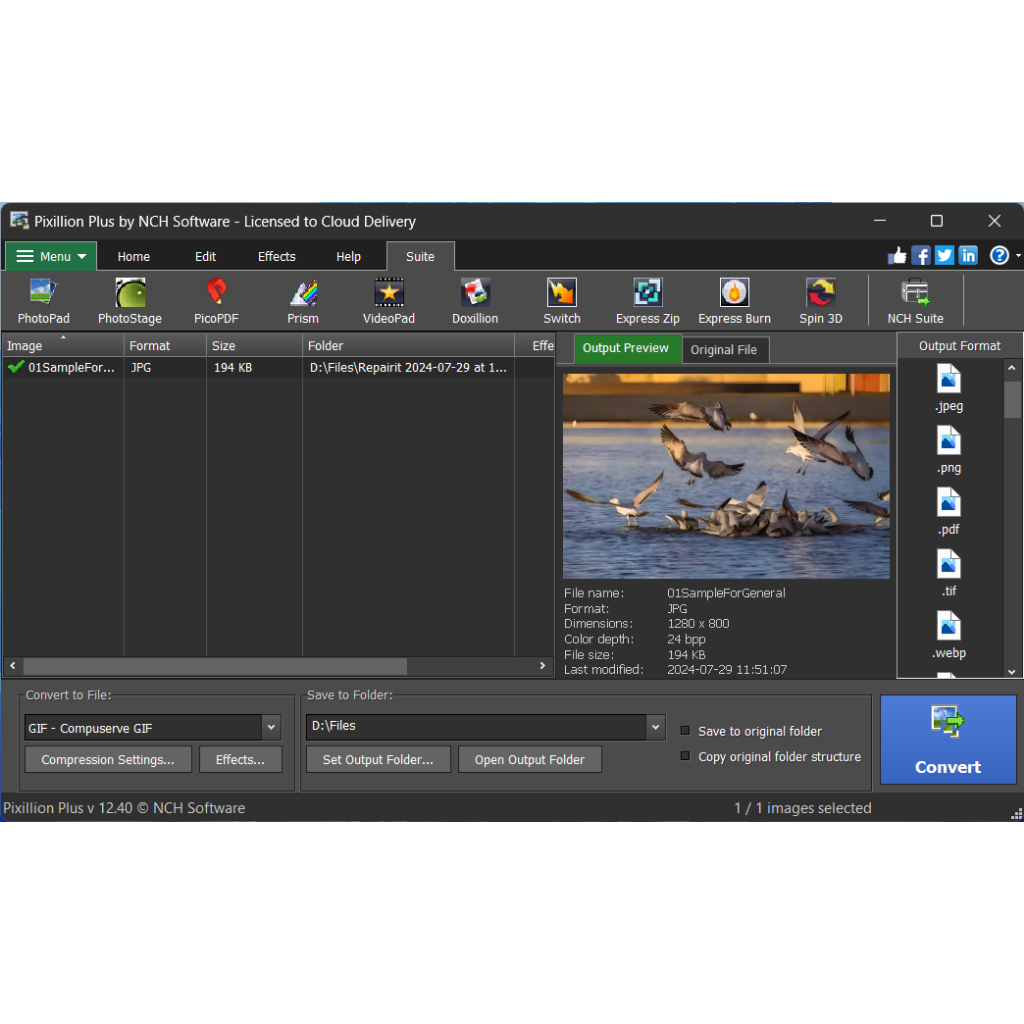Pick the .webp output format
This screenshot has width=1024, height=1024.
pyautogui.click(x=948, y=635)
